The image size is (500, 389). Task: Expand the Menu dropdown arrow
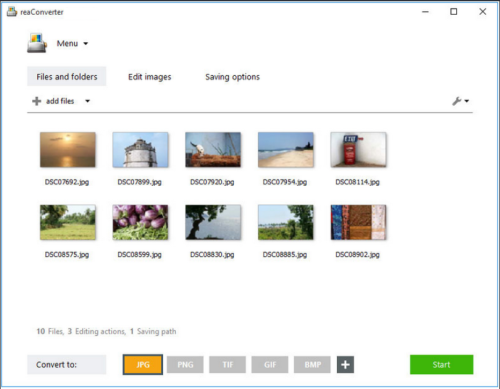coord(86,44)
